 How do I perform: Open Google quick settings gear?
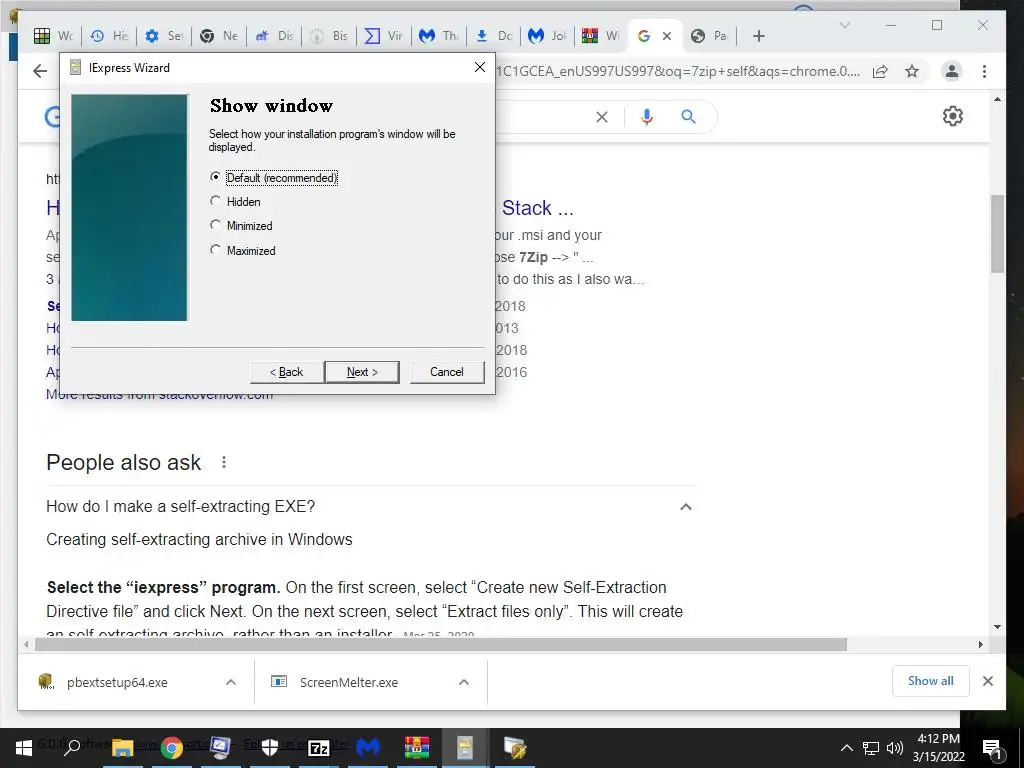tap(952, 116)
